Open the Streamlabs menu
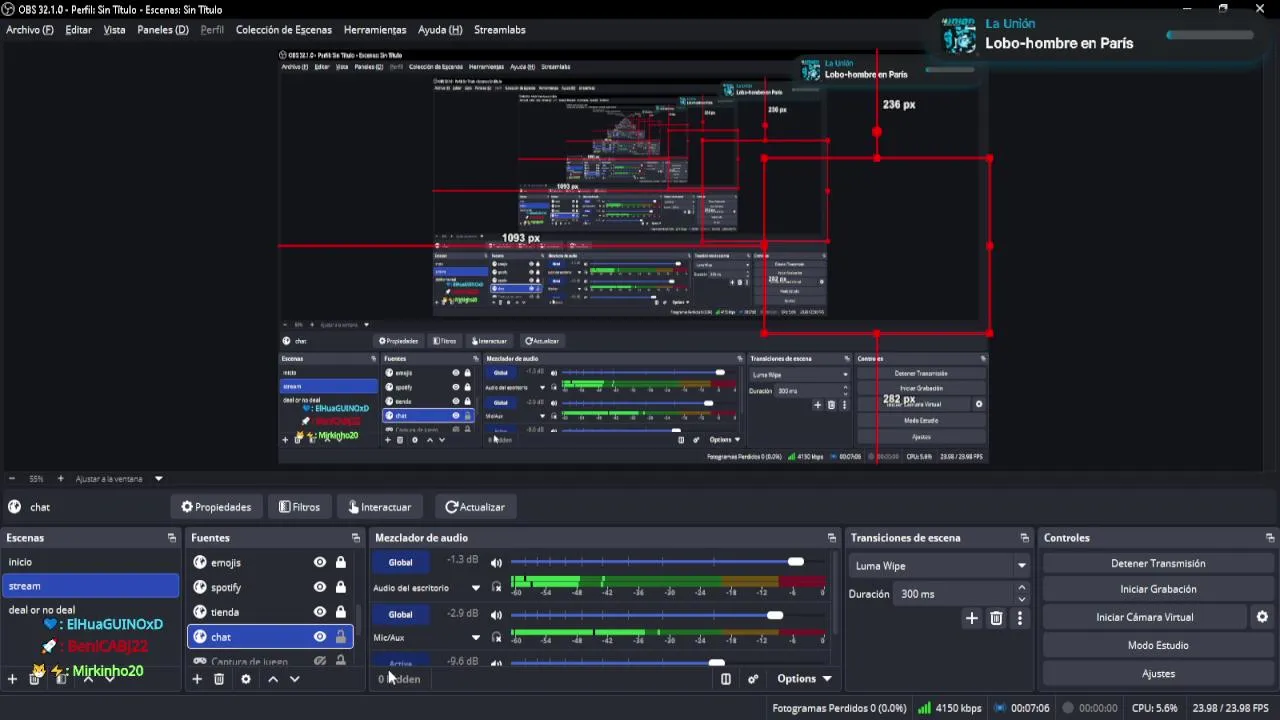The image size is (1280, 720). click(500, 30)
